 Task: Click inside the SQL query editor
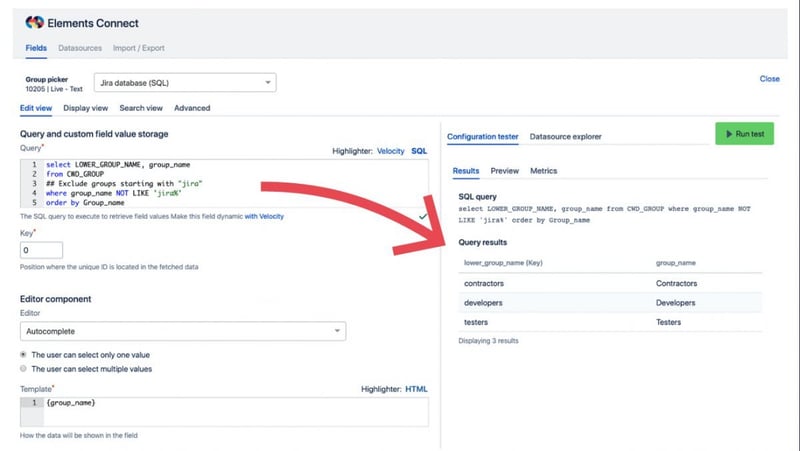[x=224, y=183]
